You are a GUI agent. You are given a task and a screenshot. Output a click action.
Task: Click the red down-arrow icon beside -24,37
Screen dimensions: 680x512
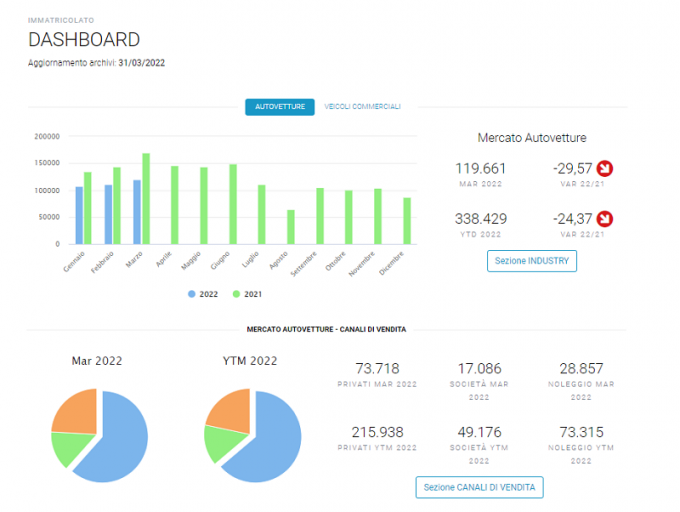(x=604, y=219)
